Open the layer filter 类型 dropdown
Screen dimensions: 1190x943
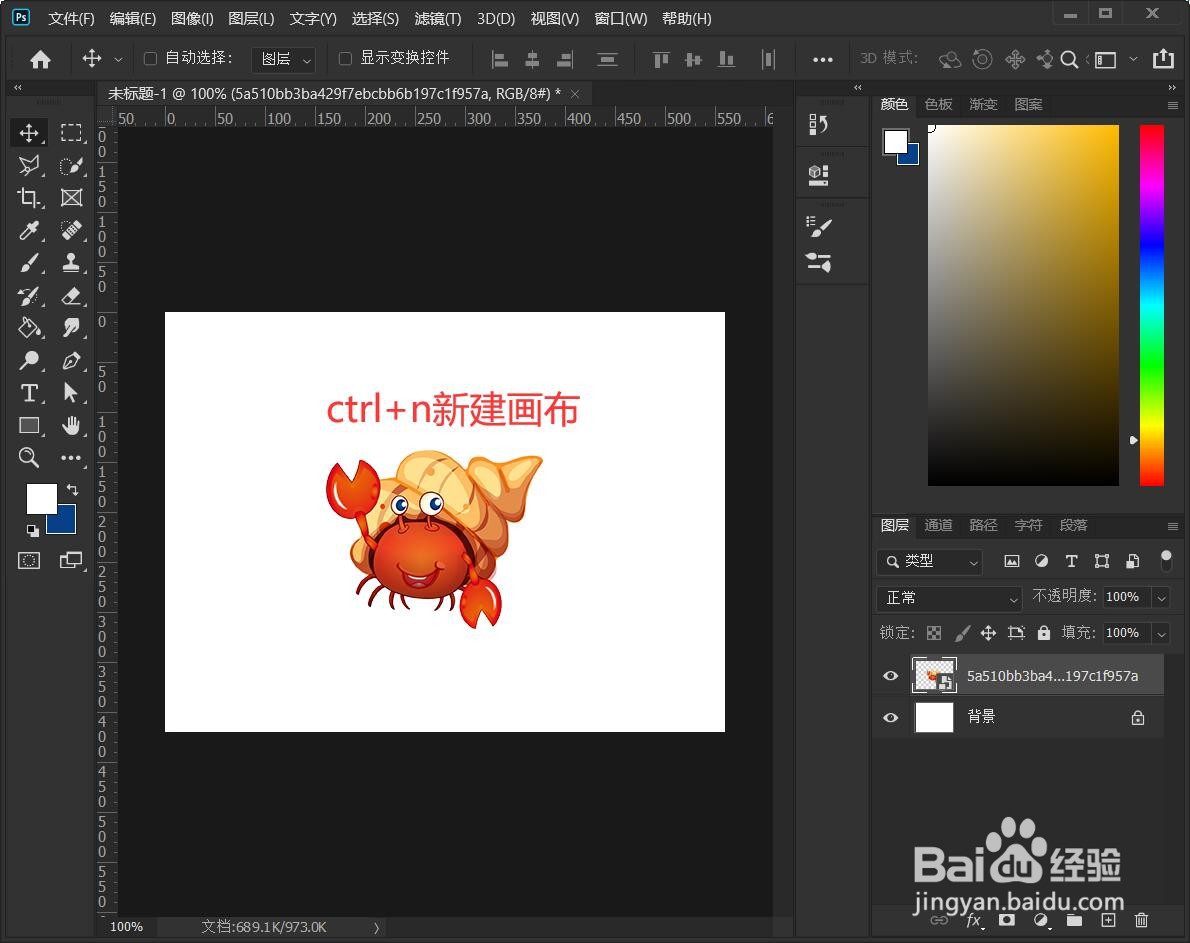pyautogui.click(x=930, y=561)
